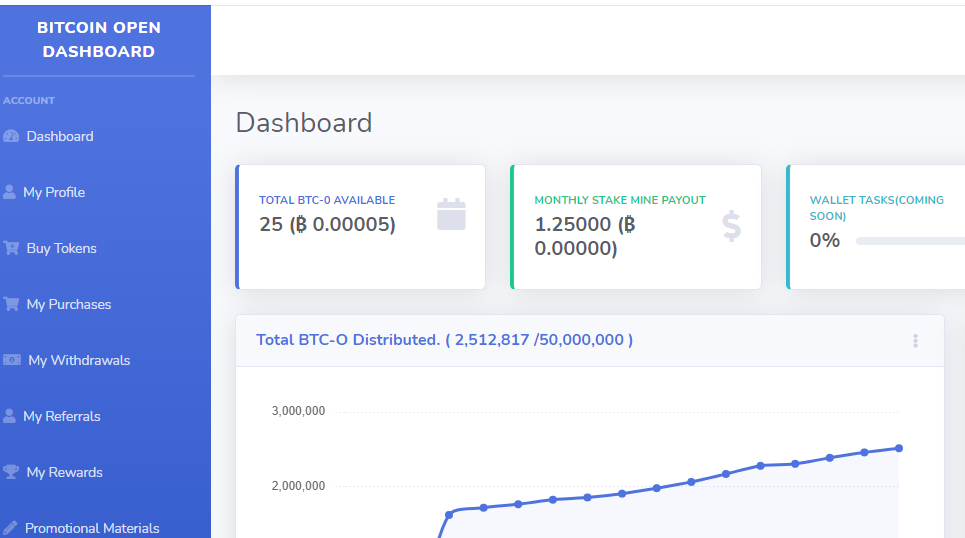The width and height of the screenshot is (965, 538).
Task: Navigate to My Referrals
Action: [x=62, y=416]
